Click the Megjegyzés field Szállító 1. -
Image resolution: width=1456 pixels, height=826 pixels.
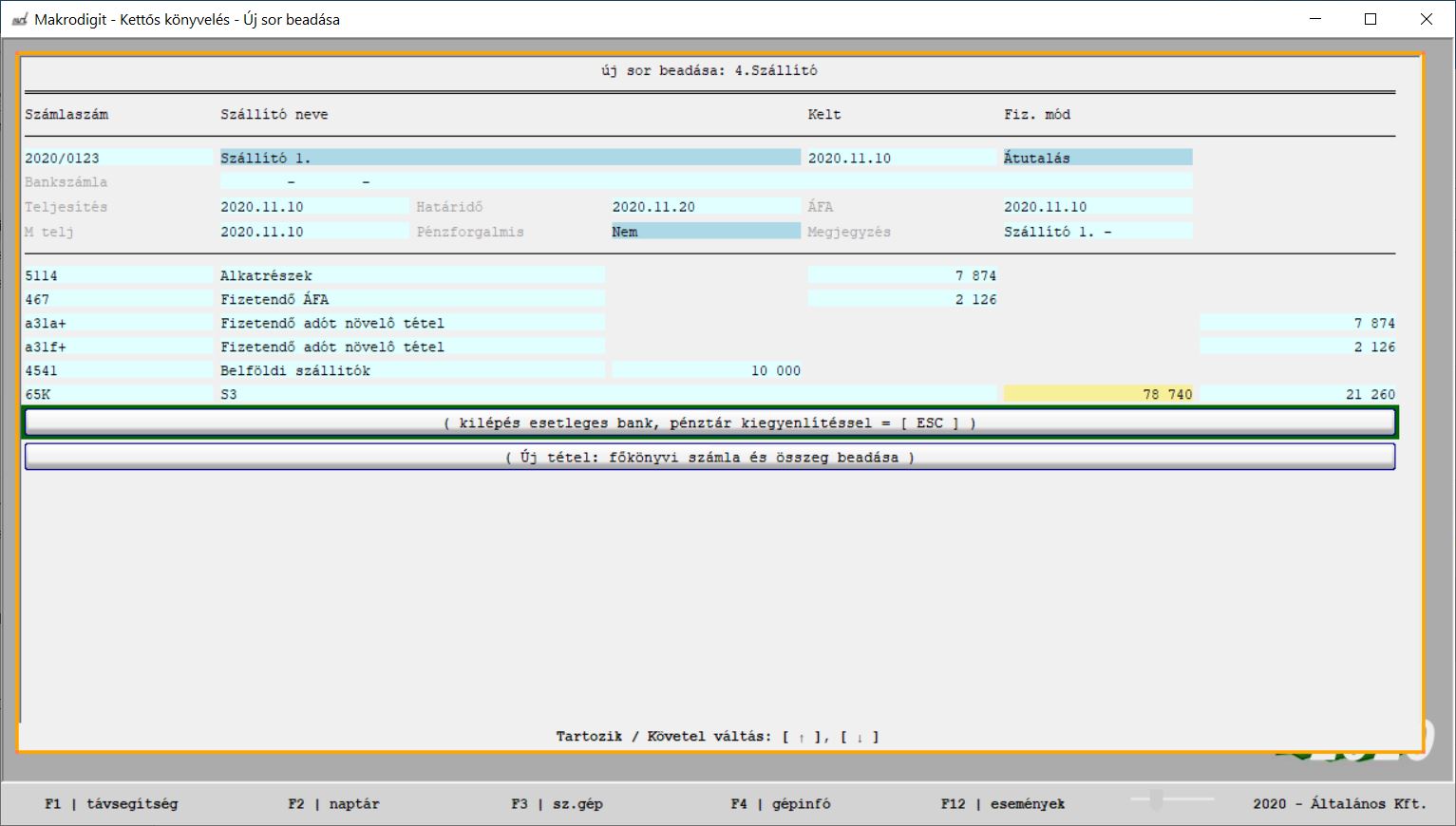1098,231
